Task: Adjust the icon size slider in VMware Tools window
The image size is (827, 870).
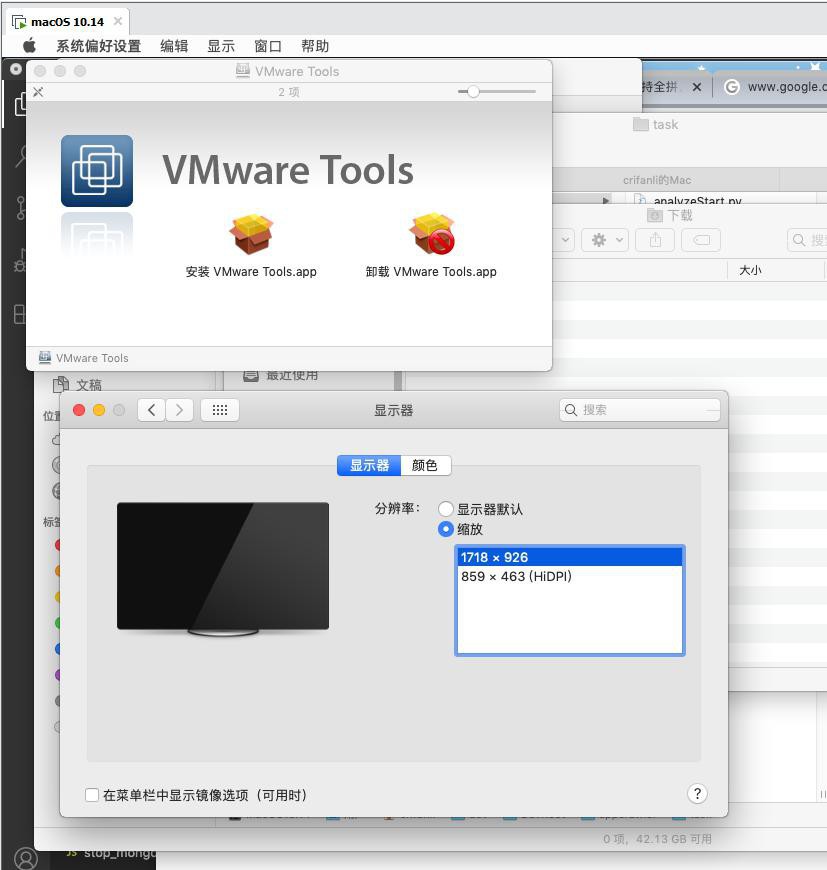Action: (x=473, y=92)
